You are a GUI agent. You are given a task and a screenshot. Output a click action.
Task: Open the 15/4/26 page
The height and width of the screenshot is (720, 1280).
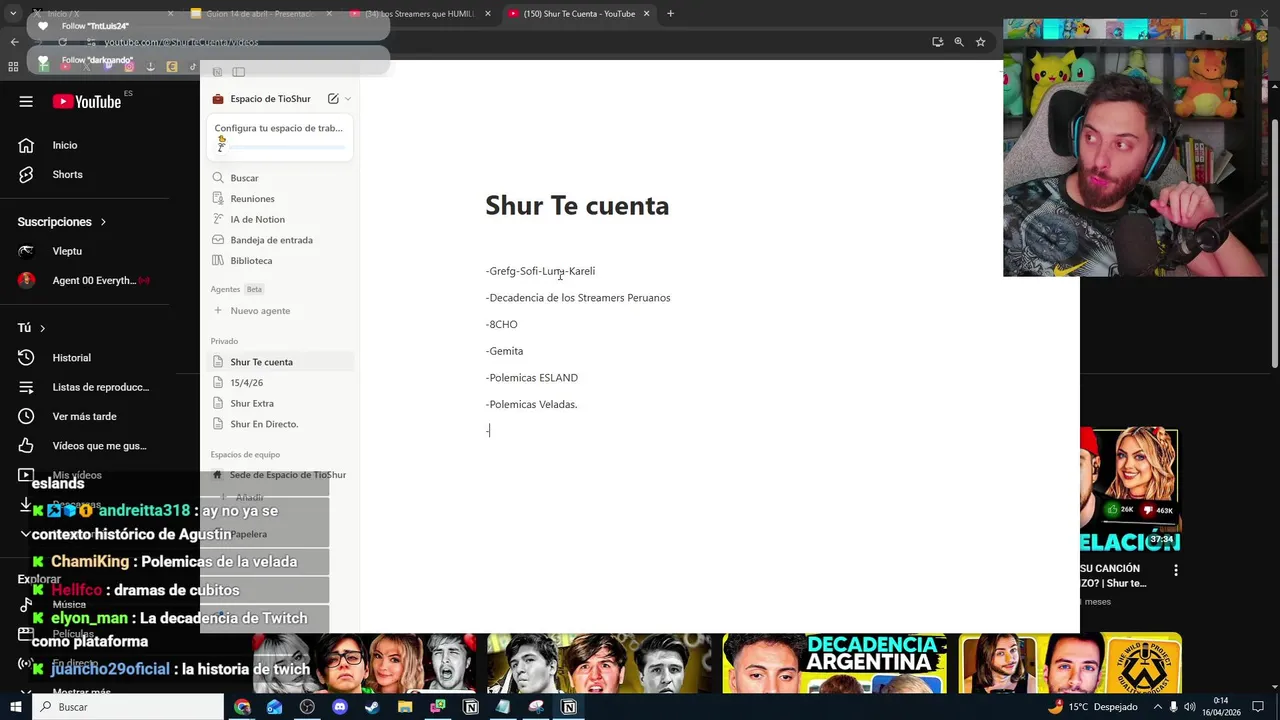tap(246, 383)
